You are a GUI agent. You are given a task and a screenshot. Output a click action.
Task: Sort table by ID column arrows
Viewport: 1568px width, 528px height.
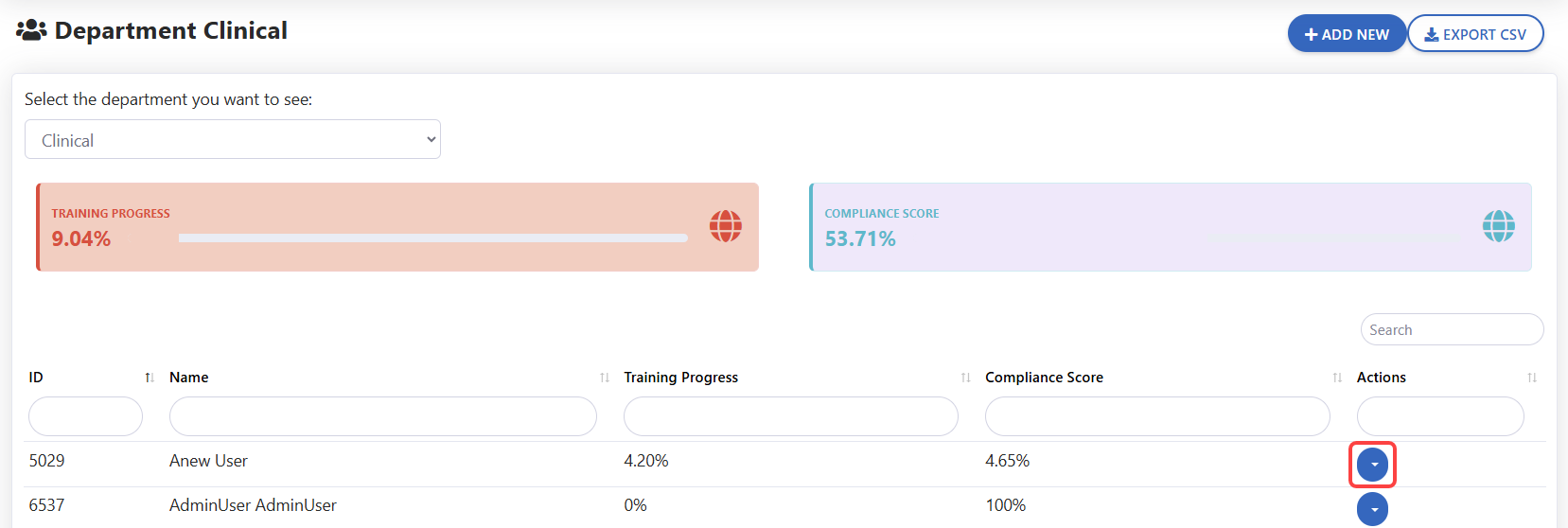coord(150,378)
